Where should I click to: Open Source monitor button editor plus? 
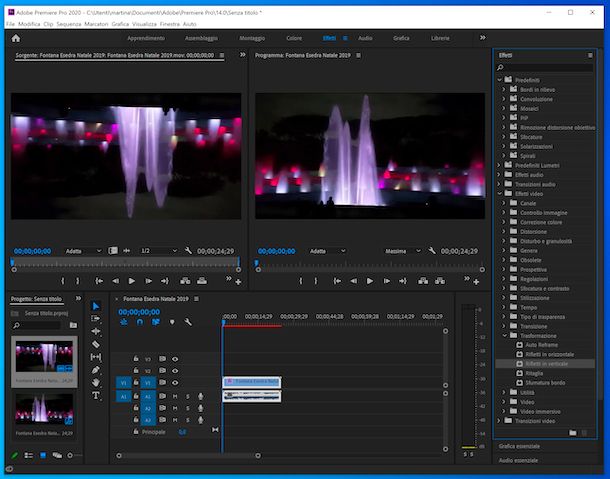point(238,282)
